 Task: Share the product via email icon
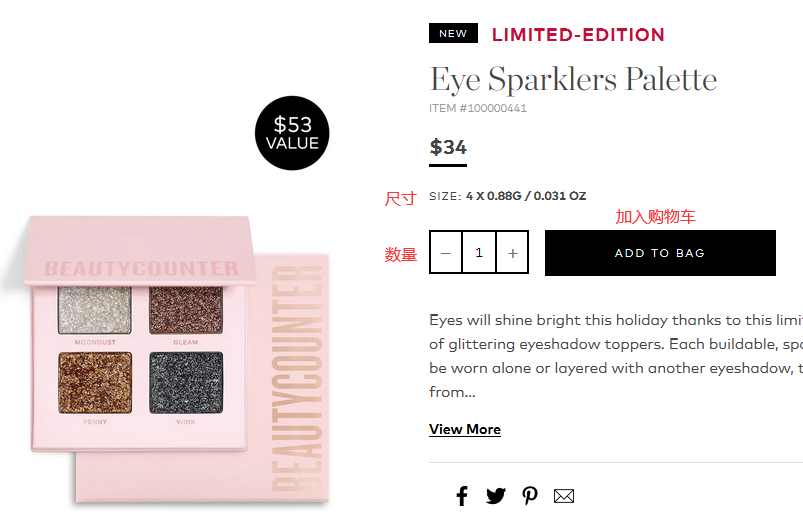564,496
